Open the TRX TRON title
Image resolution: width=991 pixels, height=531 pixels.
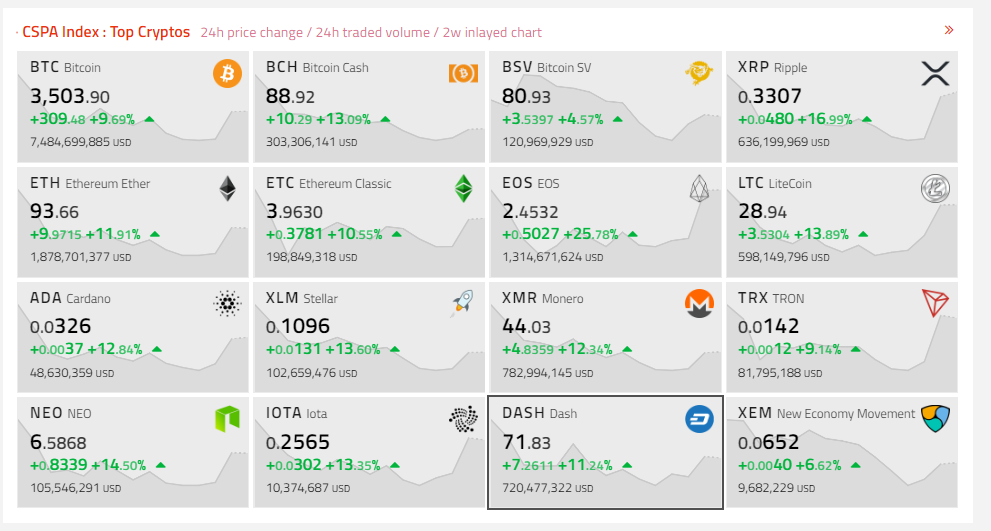coord(771,298)
